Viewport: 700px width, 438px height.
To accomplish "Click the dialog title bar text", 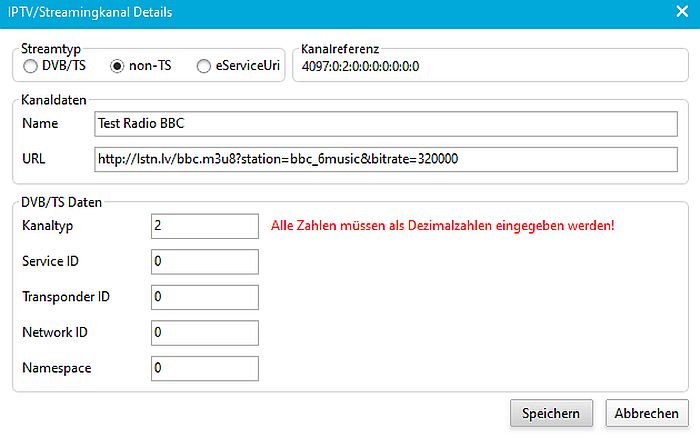I will coord(91,13).
